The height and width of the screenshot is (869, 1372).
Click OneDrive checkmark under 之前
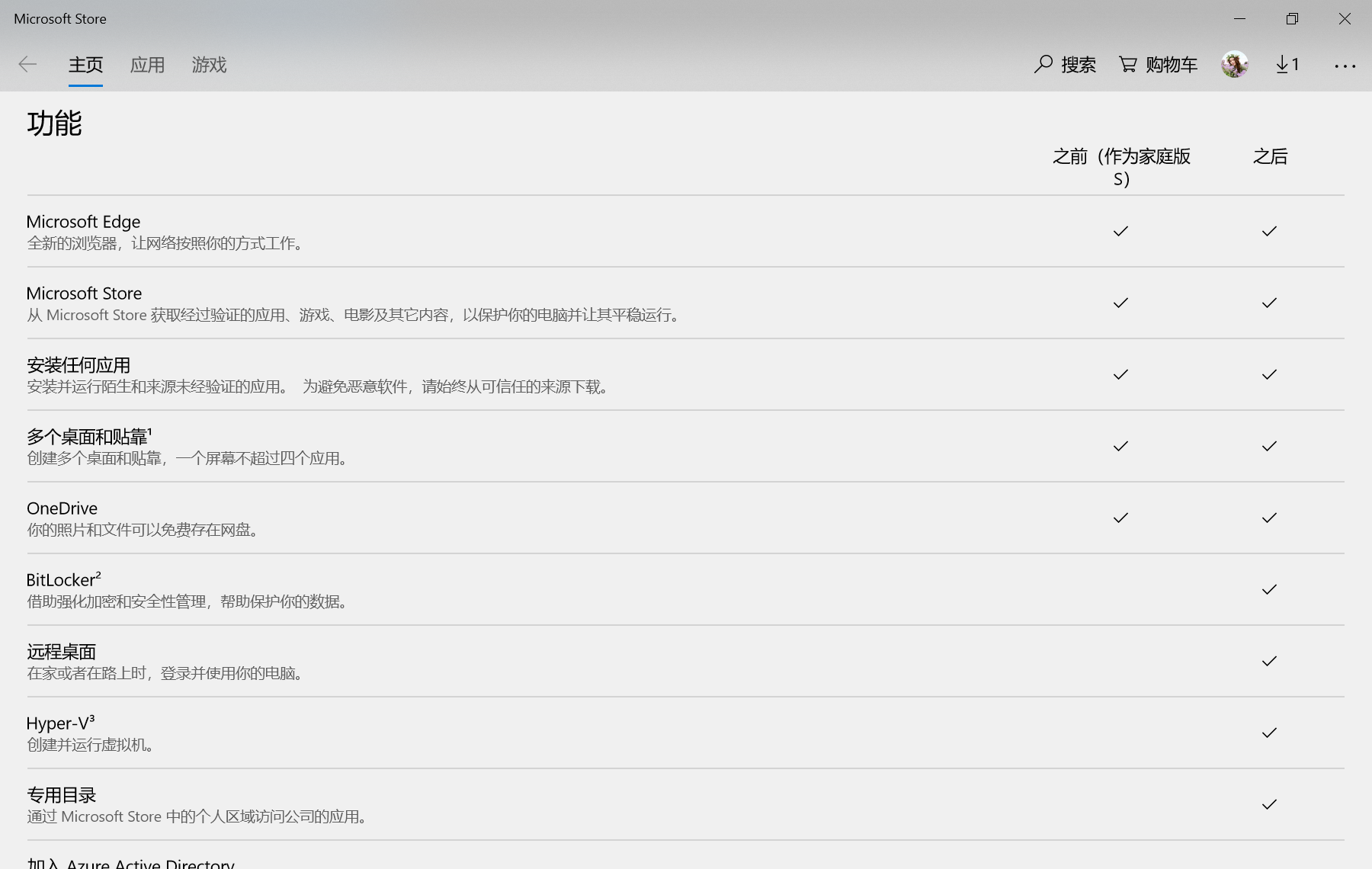1120,518
